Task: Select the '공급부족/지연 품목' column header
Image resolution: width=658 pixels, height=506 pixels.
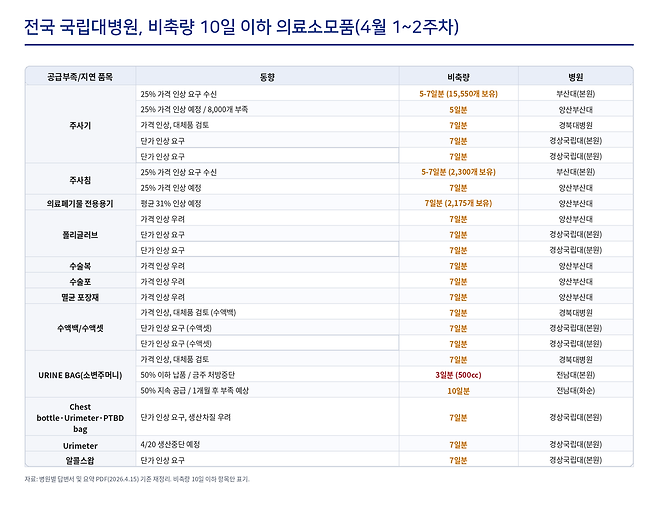Action: 80,77
